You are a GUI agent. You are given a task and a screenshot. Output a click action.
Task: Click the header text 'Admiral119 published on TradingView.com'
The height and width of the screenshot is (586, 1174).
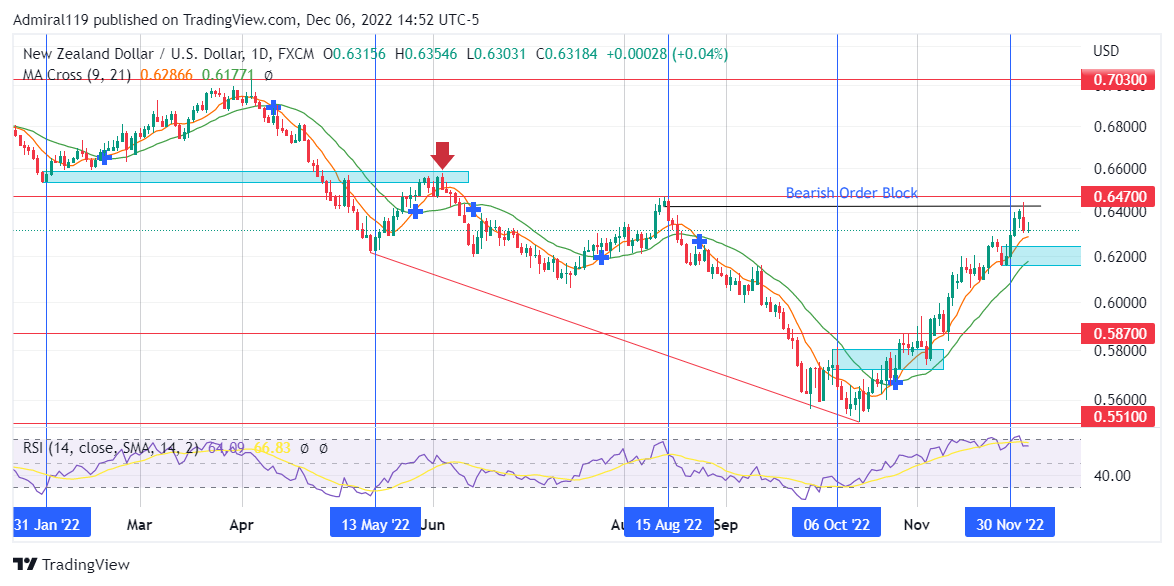[x=156, y=20]
